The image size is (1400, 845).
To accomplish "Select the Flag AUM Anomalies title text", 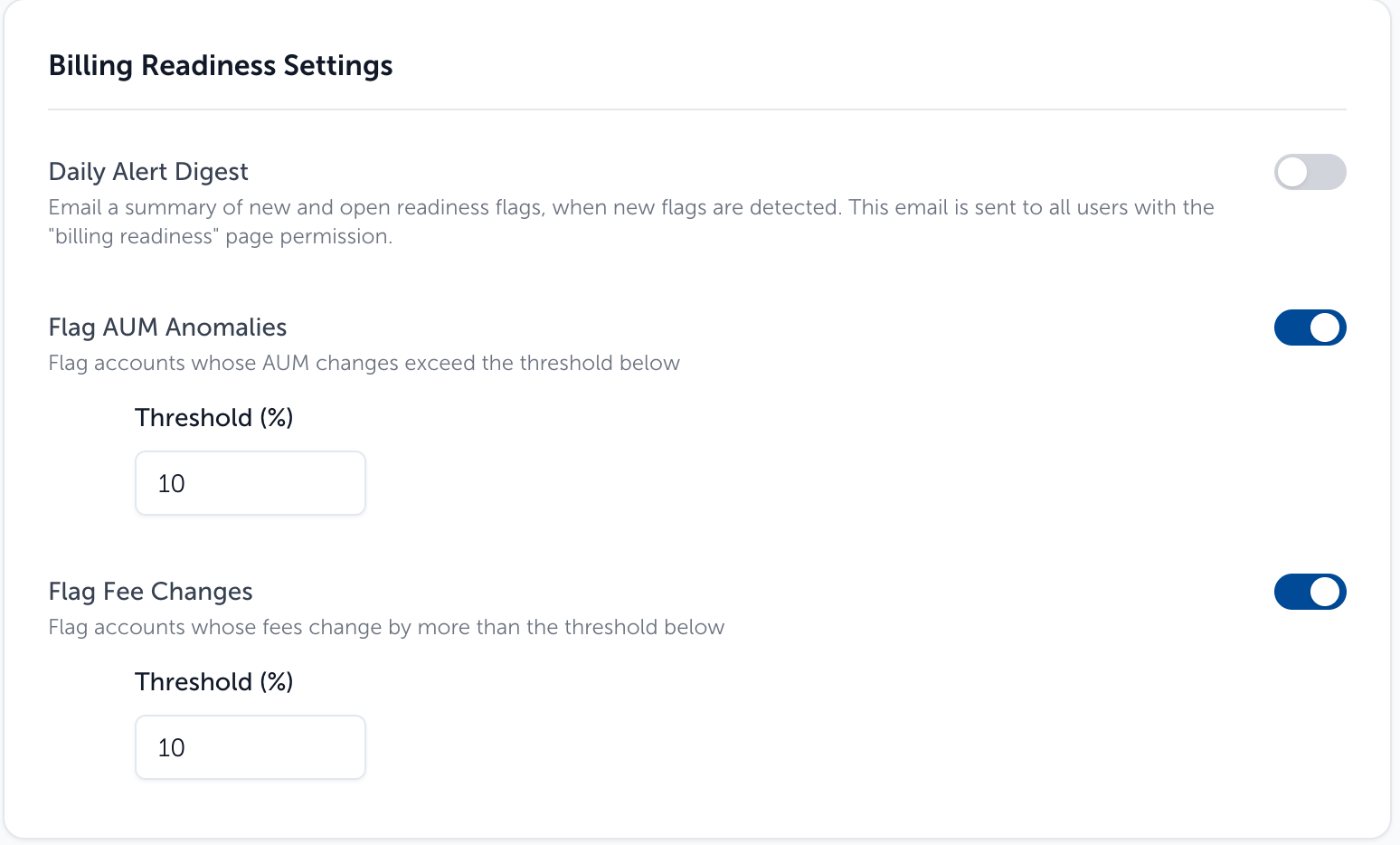I will pyautogui.click(x=167, y=328).
